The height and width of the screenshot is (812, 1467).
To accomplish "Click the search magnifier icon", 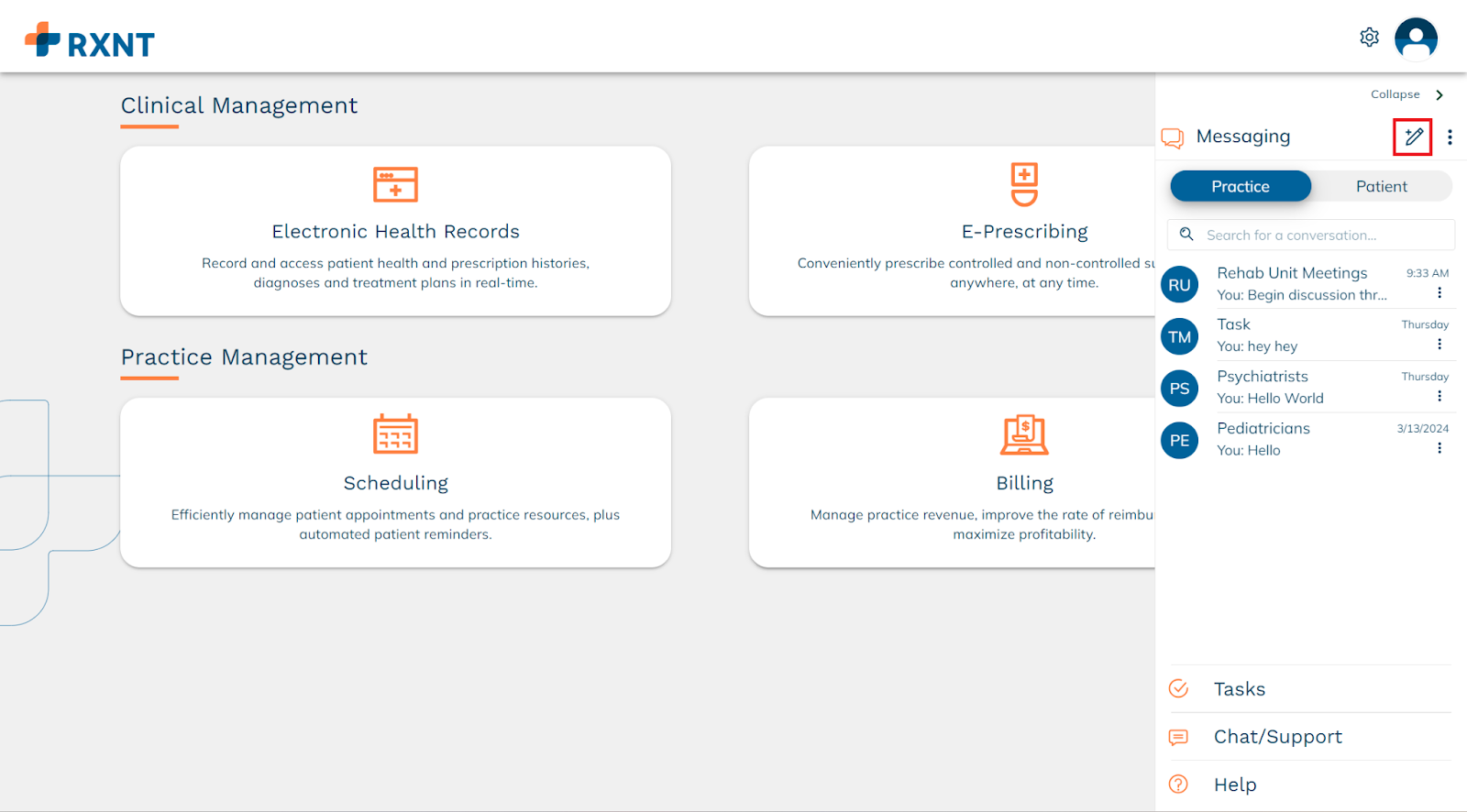I will (1186, 235).
